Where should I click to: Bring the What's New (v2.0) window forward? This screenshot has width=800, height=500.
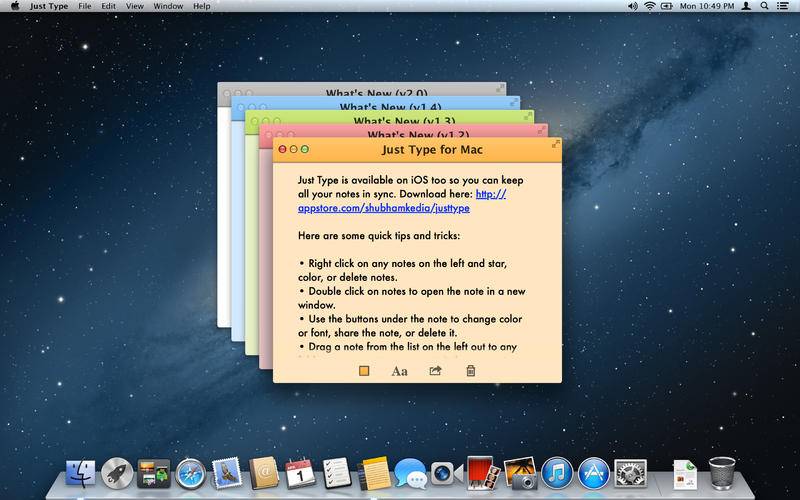(377, 92)
